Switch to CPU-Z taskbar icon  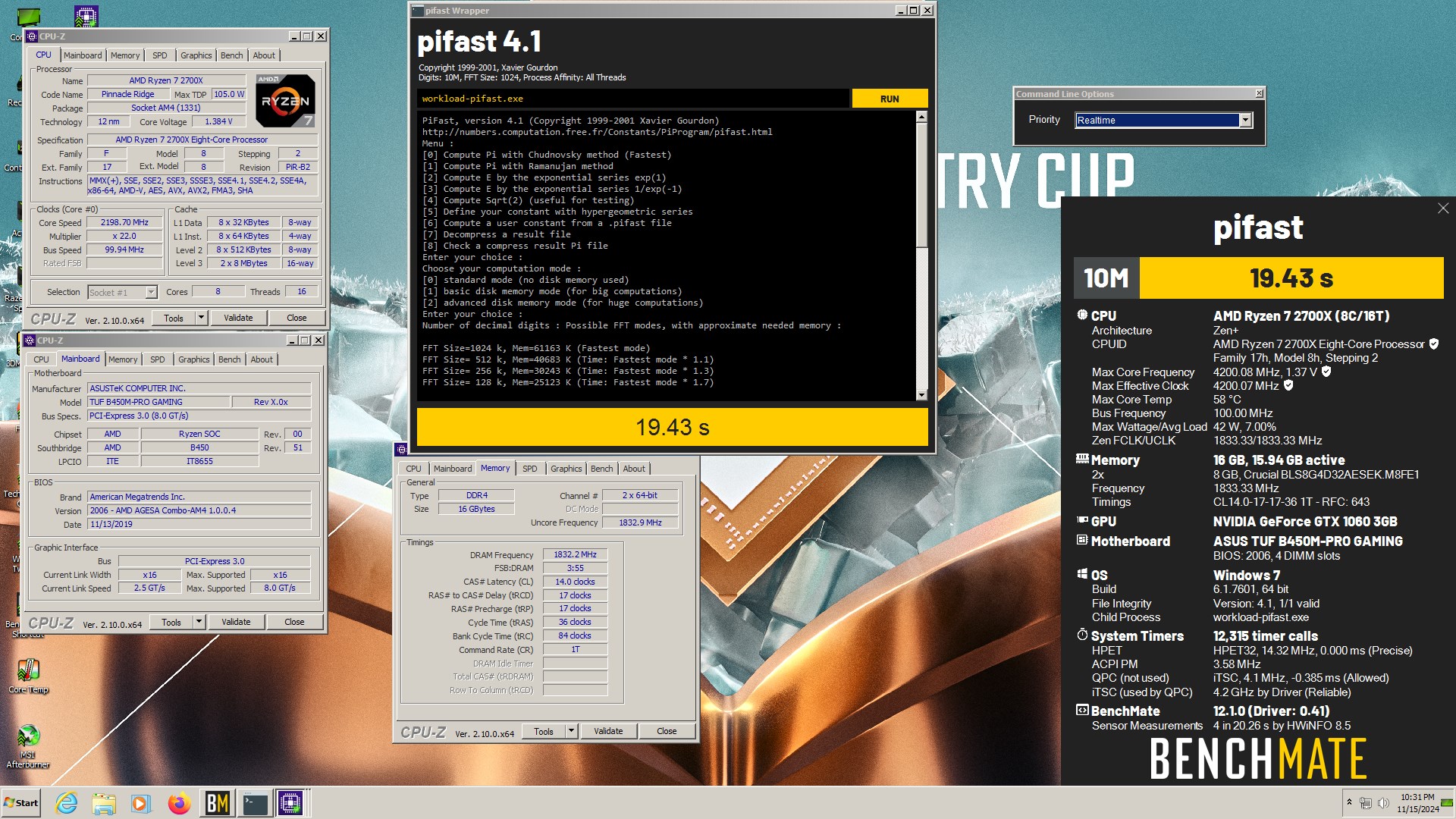click(x=290, y=803)
